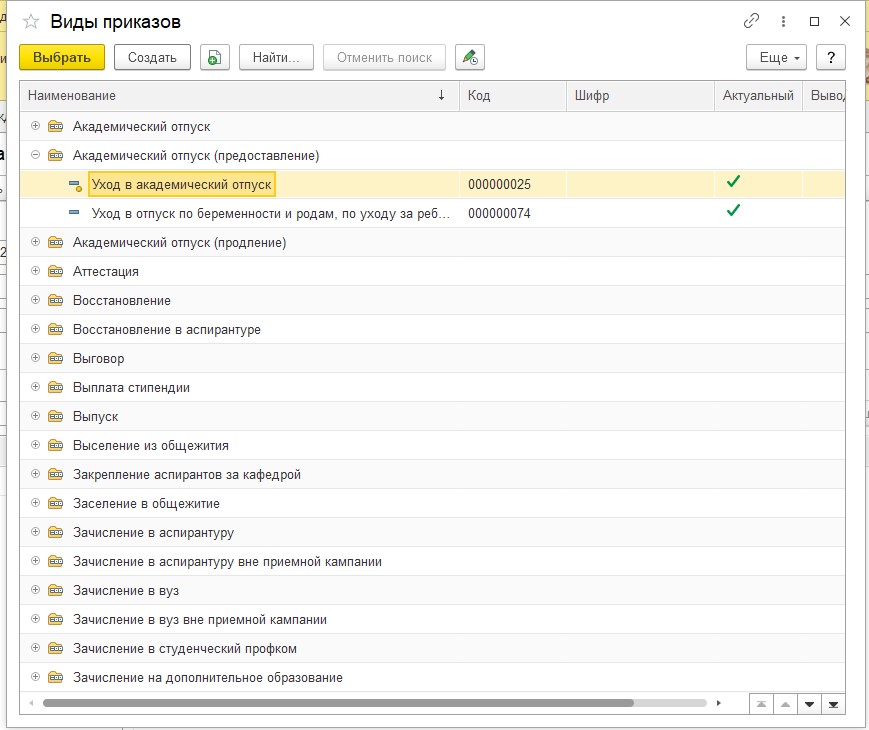Click item icon of Уход в отпуск по беременности
Viewport: 869px width, 730px height.
point(74,212)
